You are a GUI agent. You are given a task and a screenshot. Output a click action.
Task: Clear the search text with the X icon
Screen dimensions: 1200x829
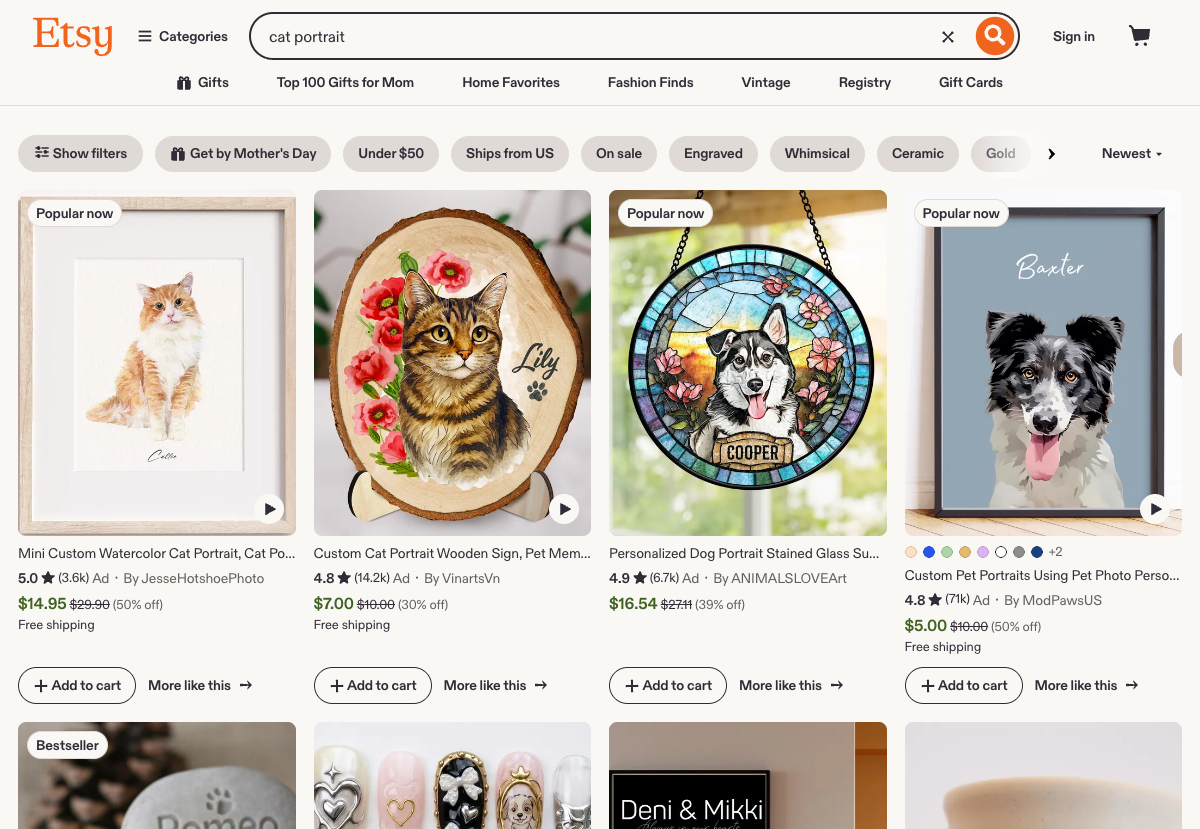(x=948, y=37)
